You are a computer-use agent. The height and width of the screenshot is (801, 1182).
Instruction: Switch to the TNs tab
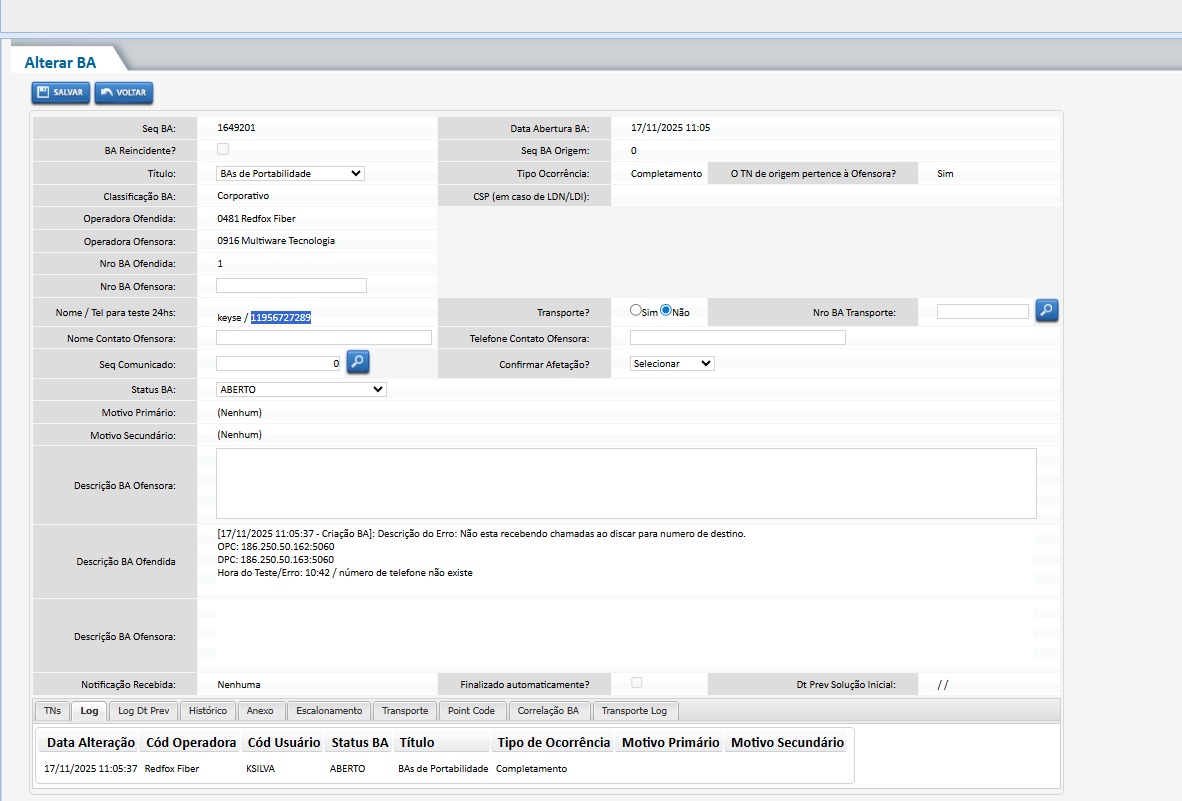[x=52, y=711]
